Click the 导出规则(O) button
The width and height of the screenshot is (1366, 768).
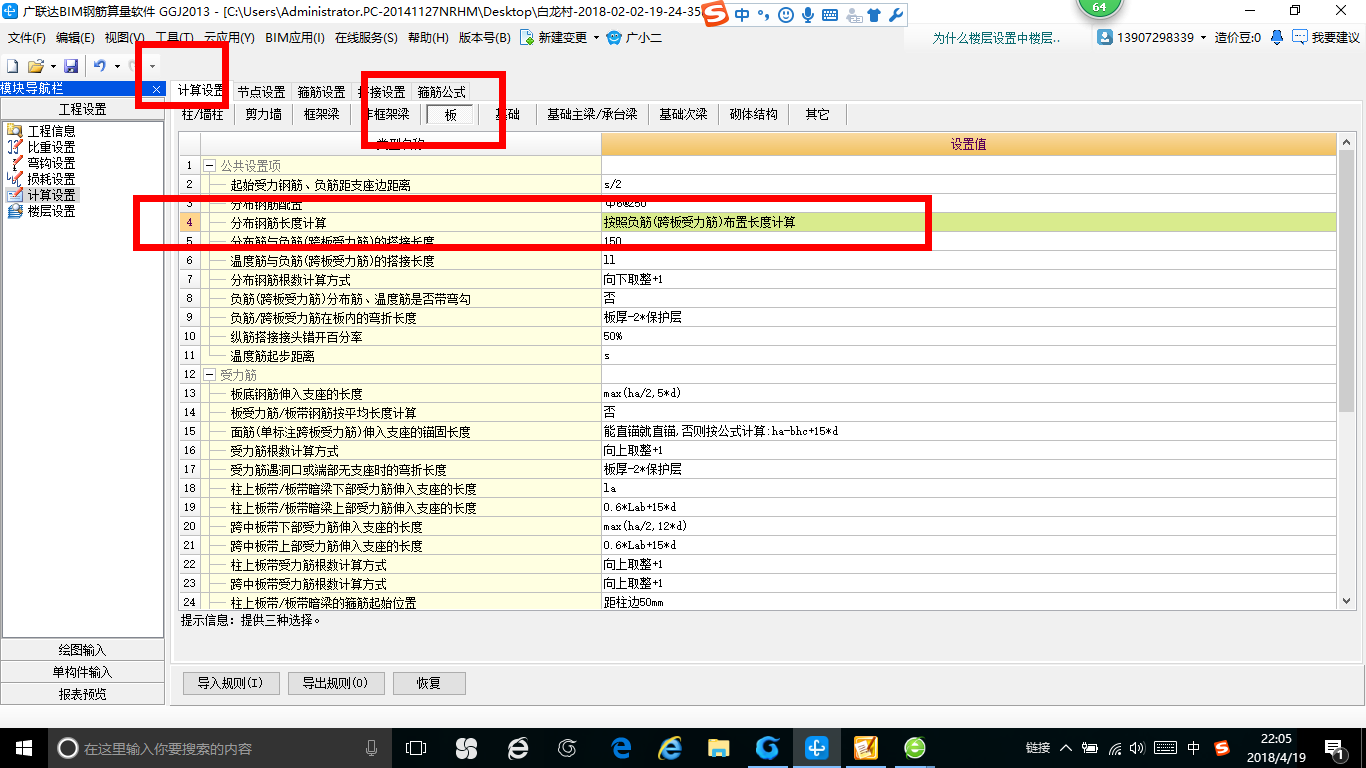tap(334, 684)
